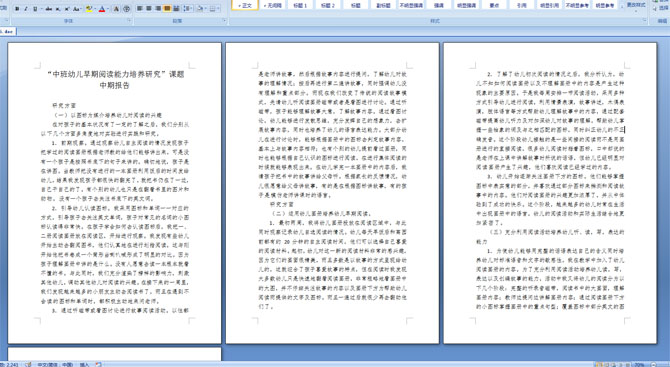The image size is (670, 367).
Task: Apply superscript formatting
Action: pyautogui.click(x=67, y=9)
